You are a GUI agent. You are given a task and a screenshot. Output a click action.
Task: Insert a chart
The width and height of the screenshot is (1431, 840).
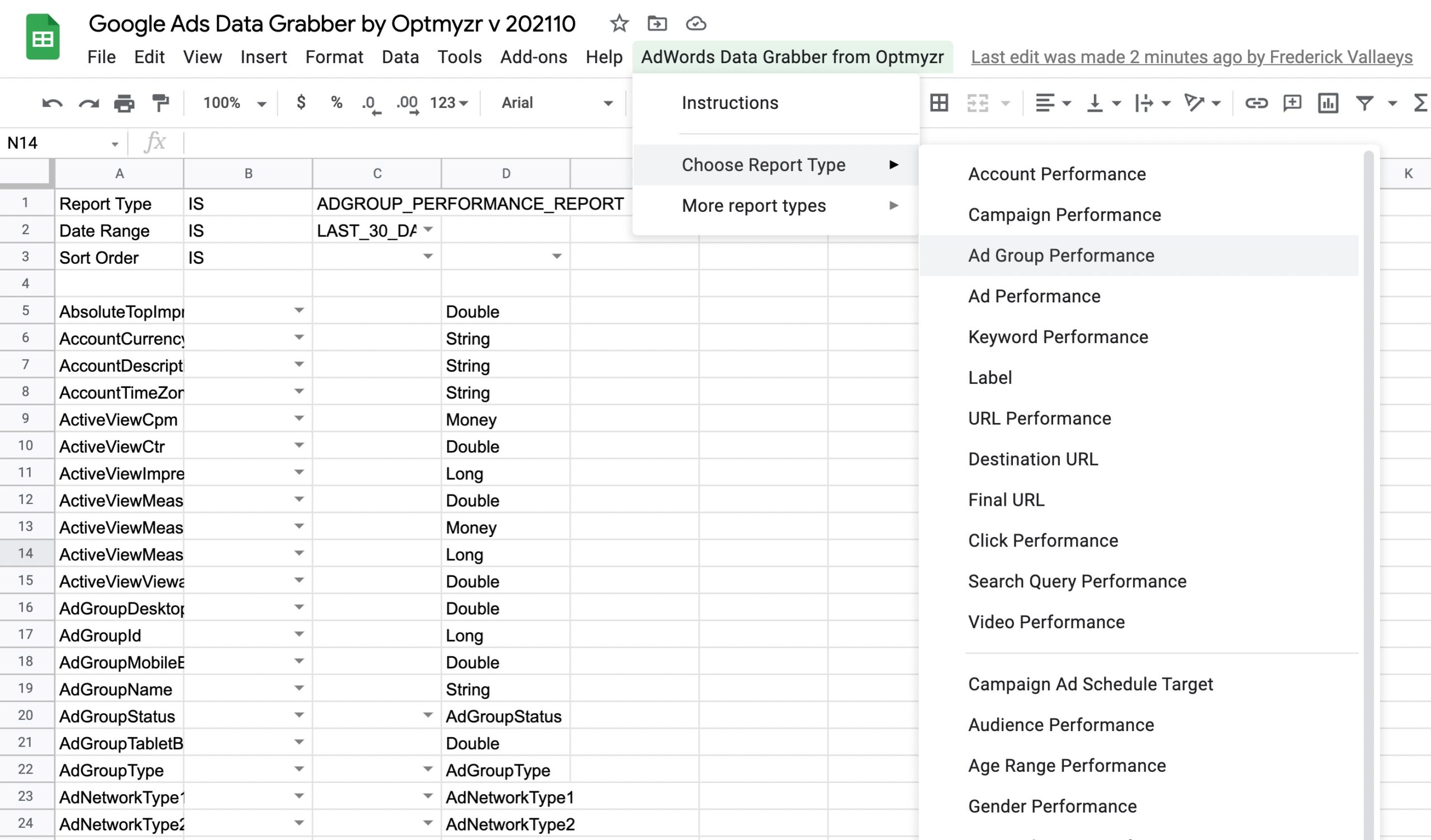click(x=1329, y=103)
